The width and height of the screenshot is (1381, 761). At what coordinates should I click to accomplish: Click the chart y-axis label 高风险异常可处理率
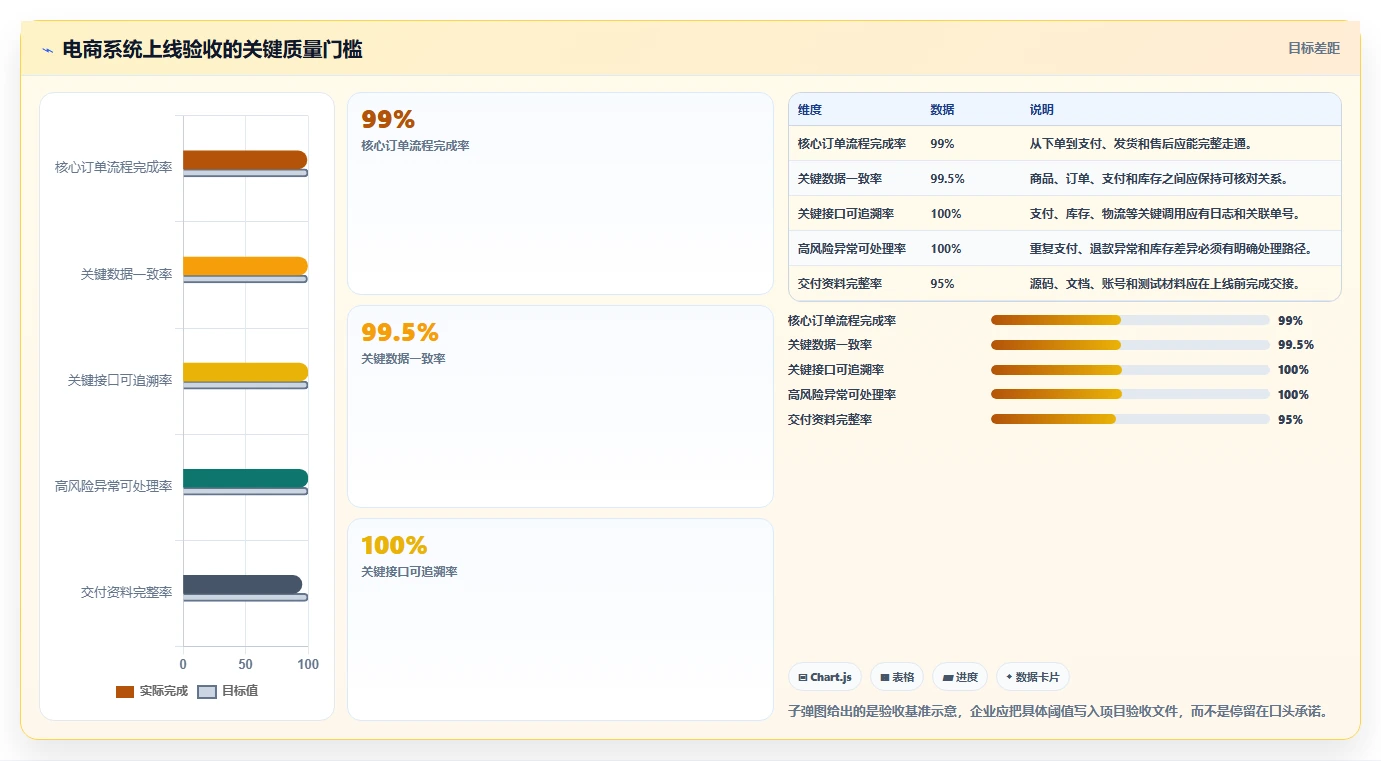point(113,486)
